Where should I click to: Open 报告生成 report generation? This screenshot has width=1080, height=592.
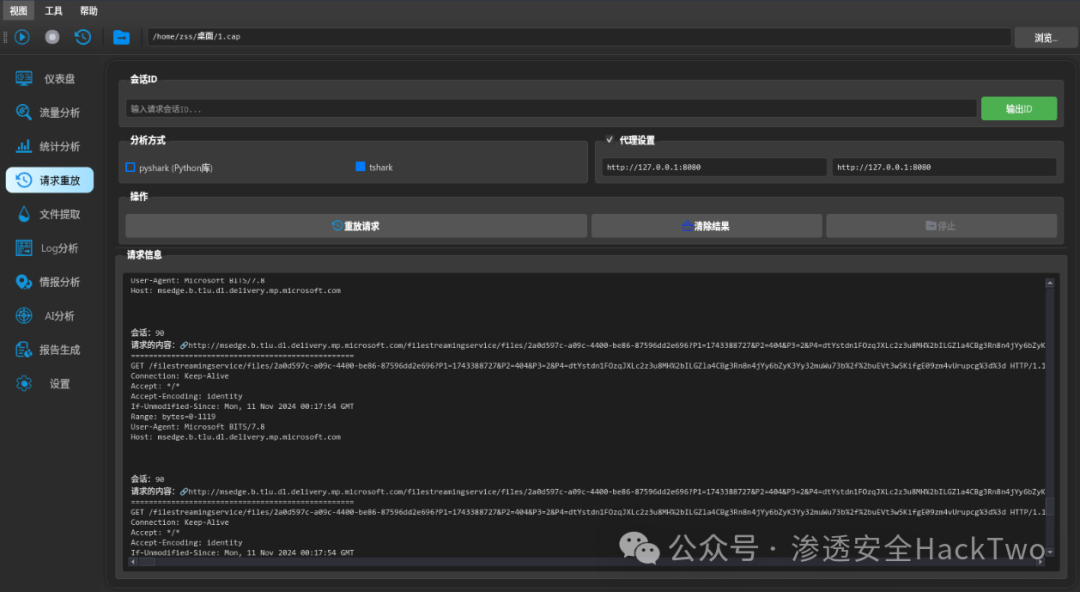50,349
